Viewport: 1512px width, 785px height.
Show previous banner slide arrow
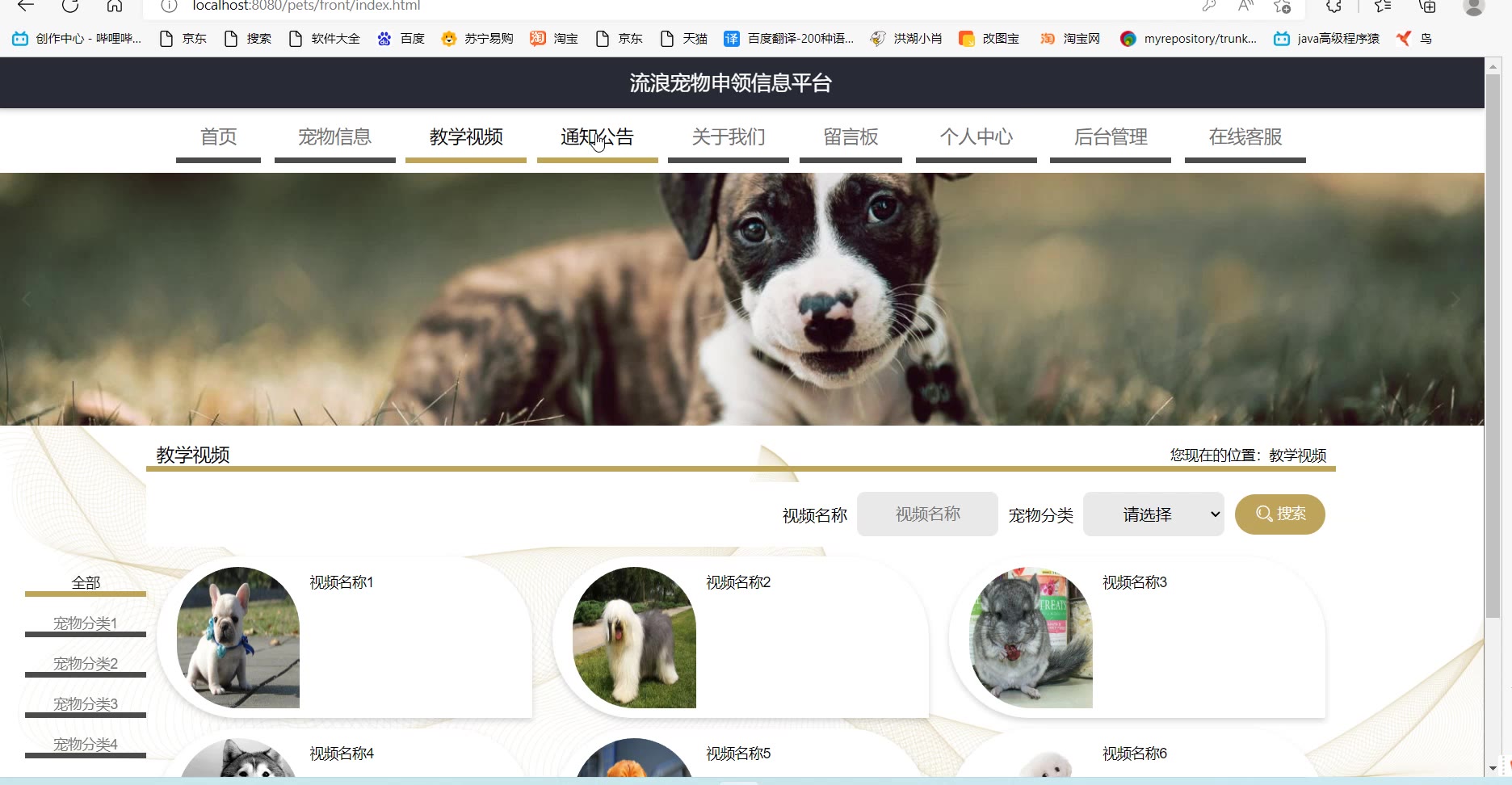click(x=26, y=300)
